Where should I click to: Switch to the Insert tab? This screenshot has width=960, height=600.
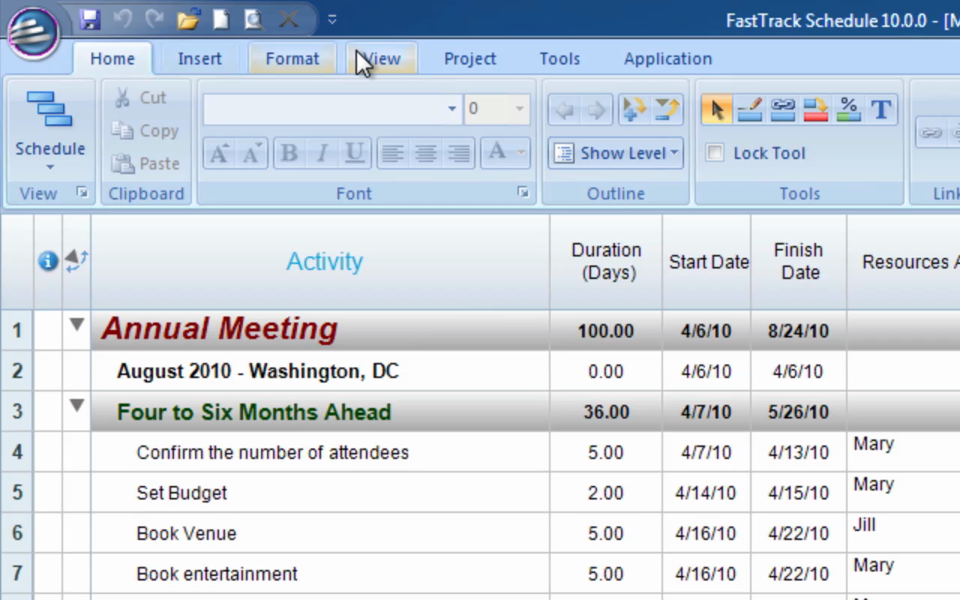tap(200, 59)
